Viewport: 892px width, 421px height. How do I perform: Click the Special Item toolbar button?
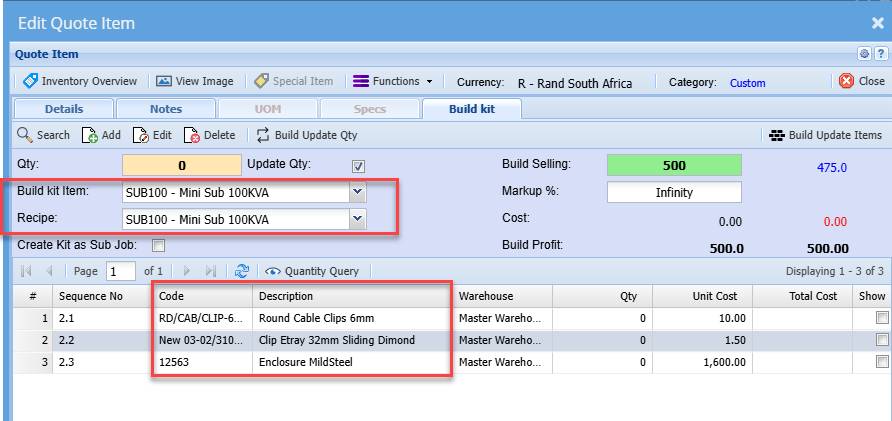[x=294, y=81]
